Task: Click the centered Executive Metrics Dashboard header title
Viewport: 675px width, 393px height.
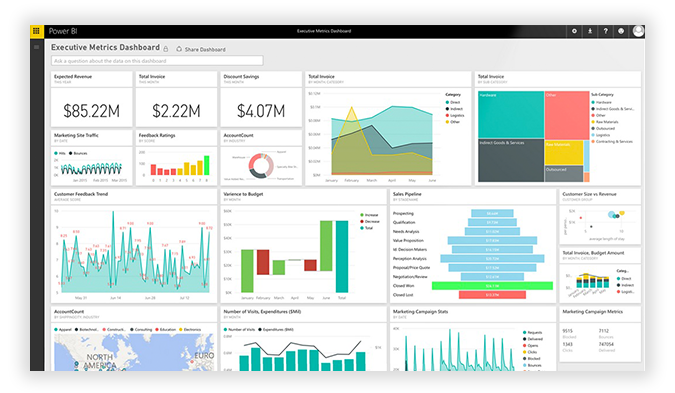Action: pos(324,31)
